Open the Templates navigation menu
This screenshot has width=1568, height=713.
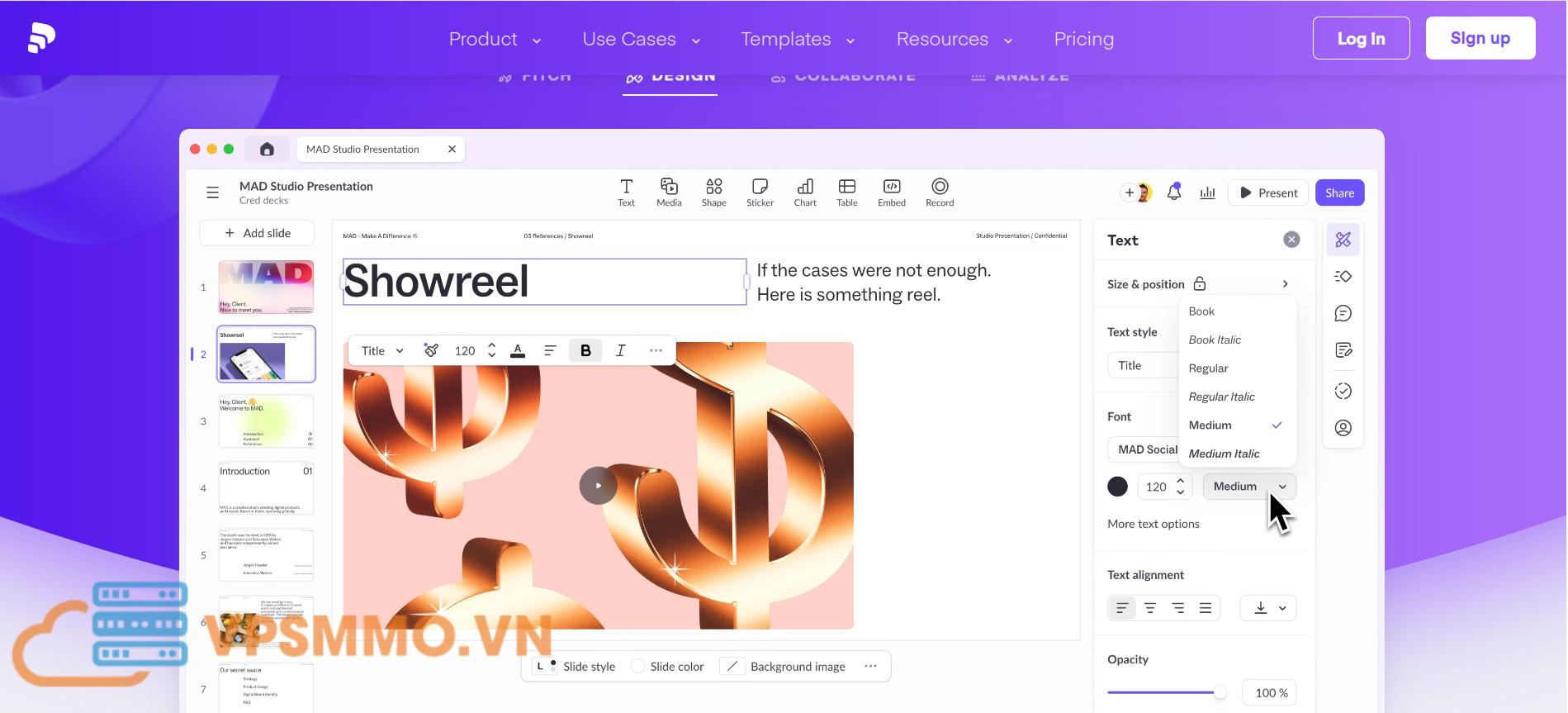pyautogui.click(x=797, y=39)
